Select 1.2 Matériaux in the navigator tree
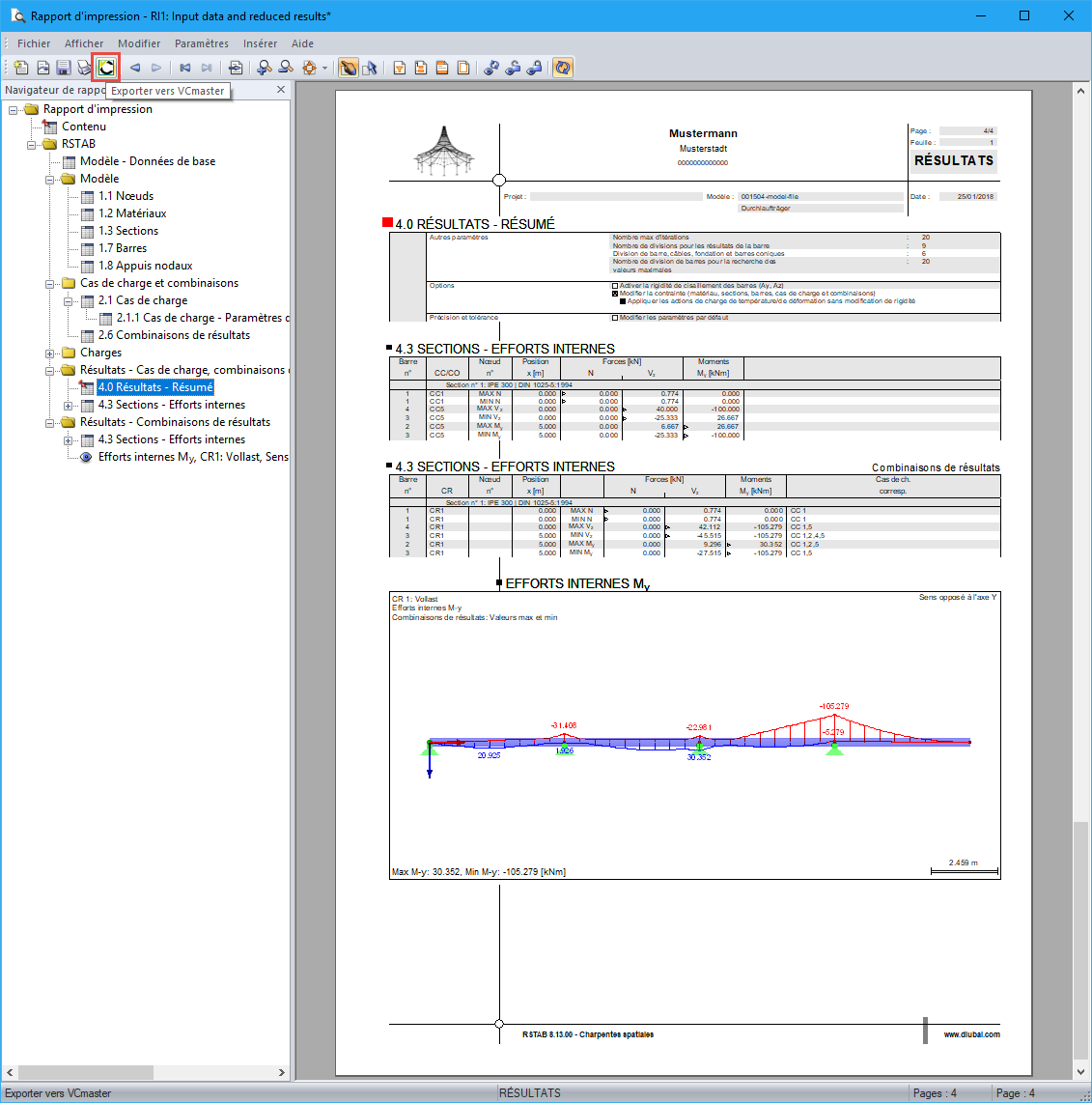This screenshot has height=1103, width=1092. (x=132, y=213)
